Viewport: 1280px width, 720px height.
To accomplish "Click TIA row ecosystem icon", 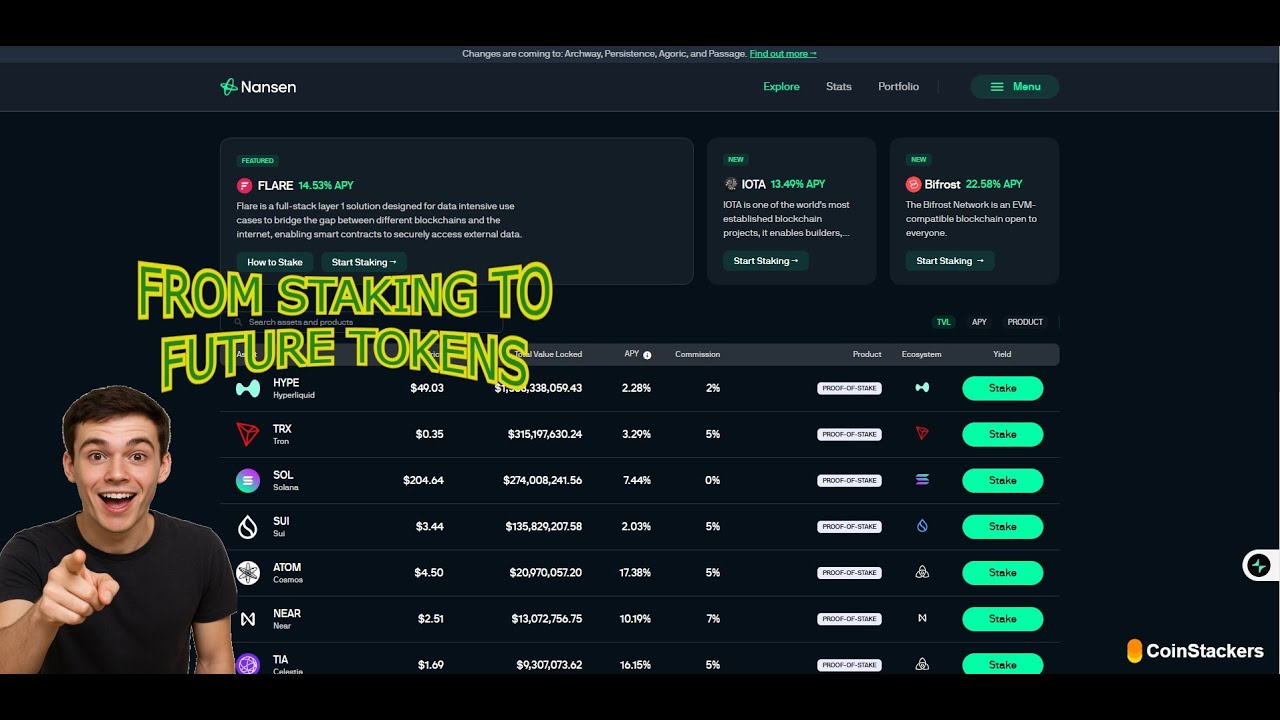I will click(x=922, y=664).
